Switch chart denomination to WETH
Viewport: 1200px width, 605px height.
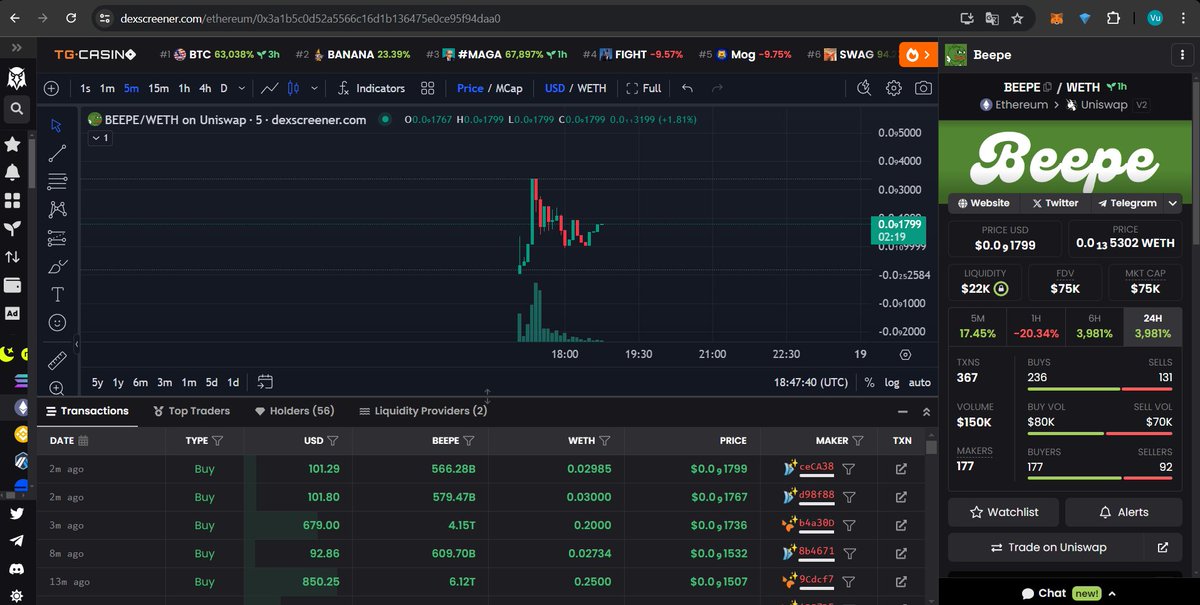pyautogui.click(x=592, y=88)
